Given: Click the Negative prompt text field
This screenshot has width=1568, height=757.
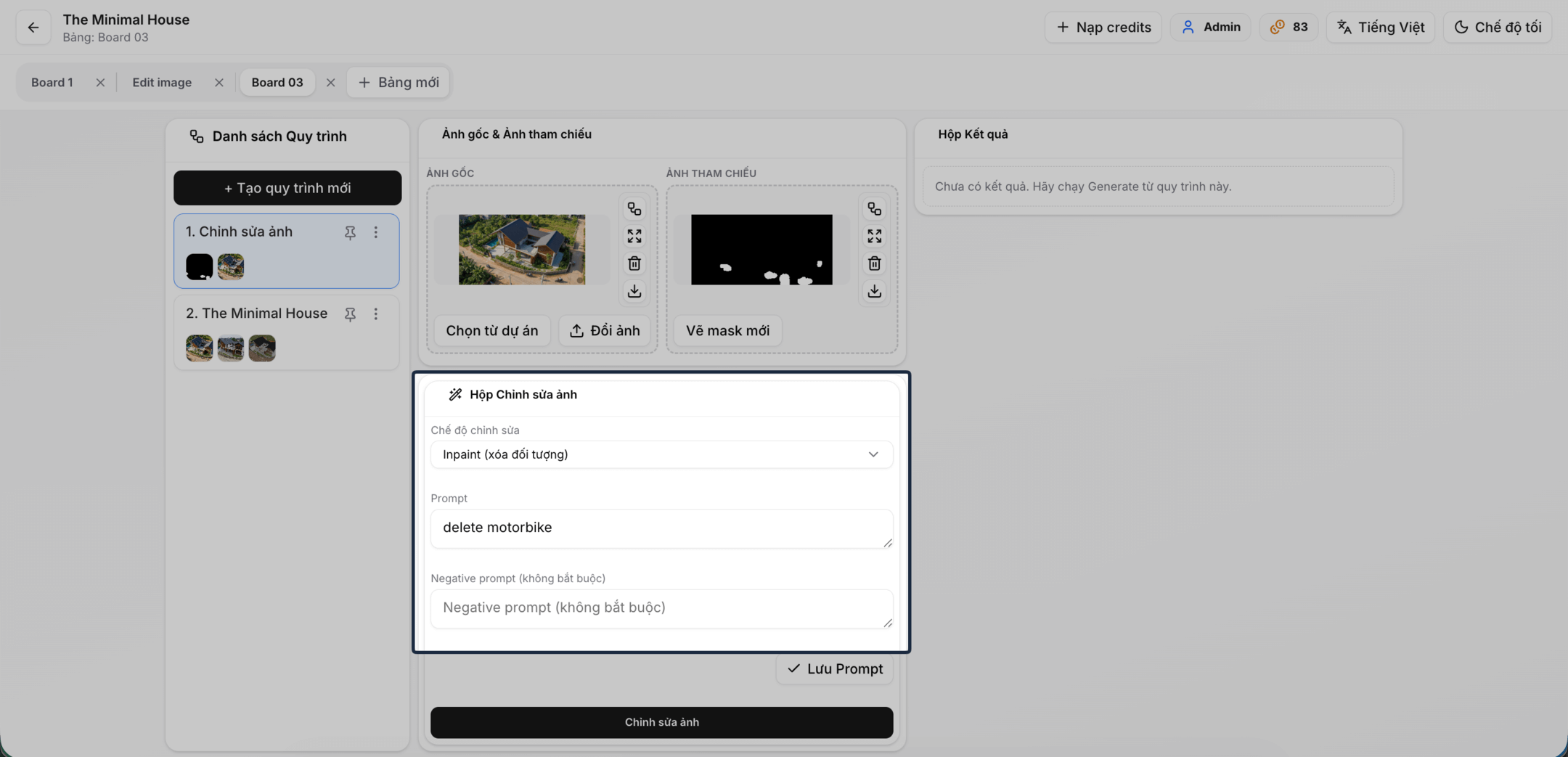Looking at the screenshot, I should click(661, 608).
